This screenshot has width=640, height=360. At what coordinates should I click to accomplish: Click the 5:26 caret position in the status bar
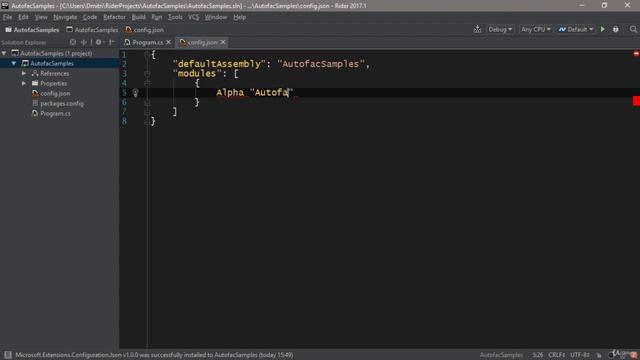tap(538, 355)
